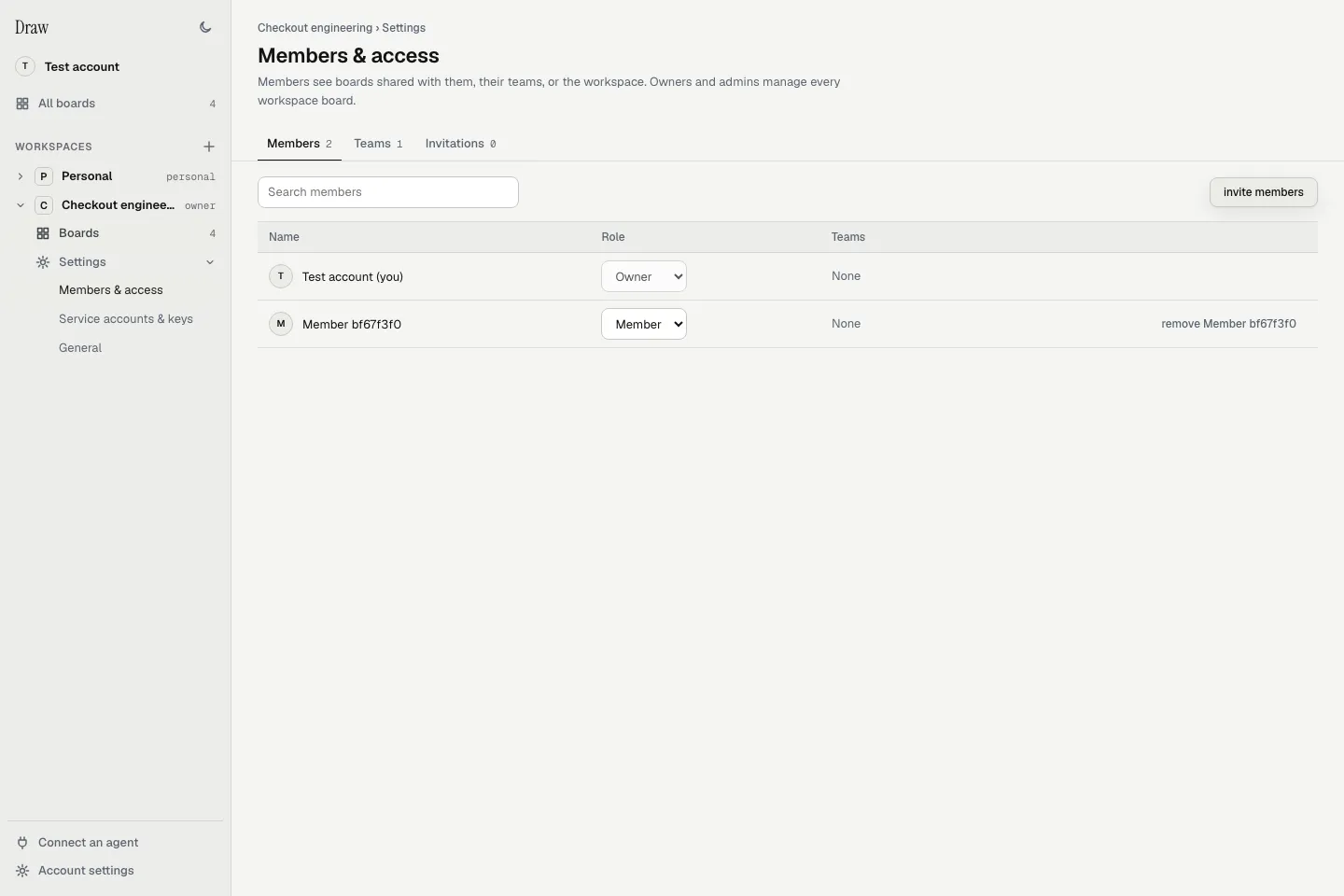1344x896 pixels.
Task: Click None in Member bf67f3f0 row
Action: tap(847, 324)
